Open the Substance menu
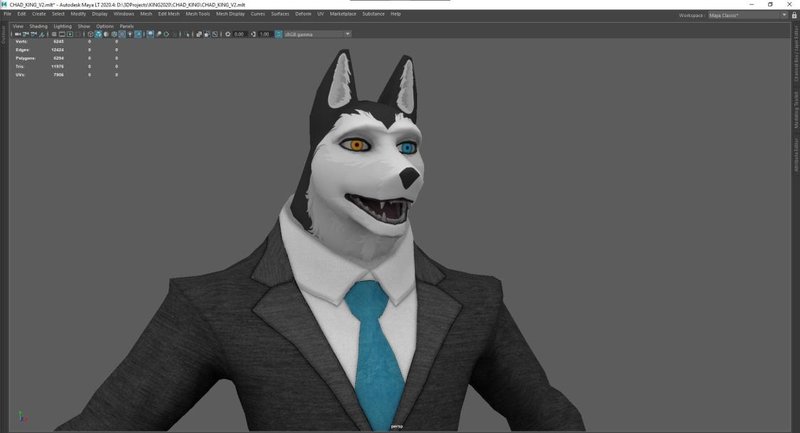Image resolution: width=800 pixels, height=433 pixels. click(x=373, y=14)
